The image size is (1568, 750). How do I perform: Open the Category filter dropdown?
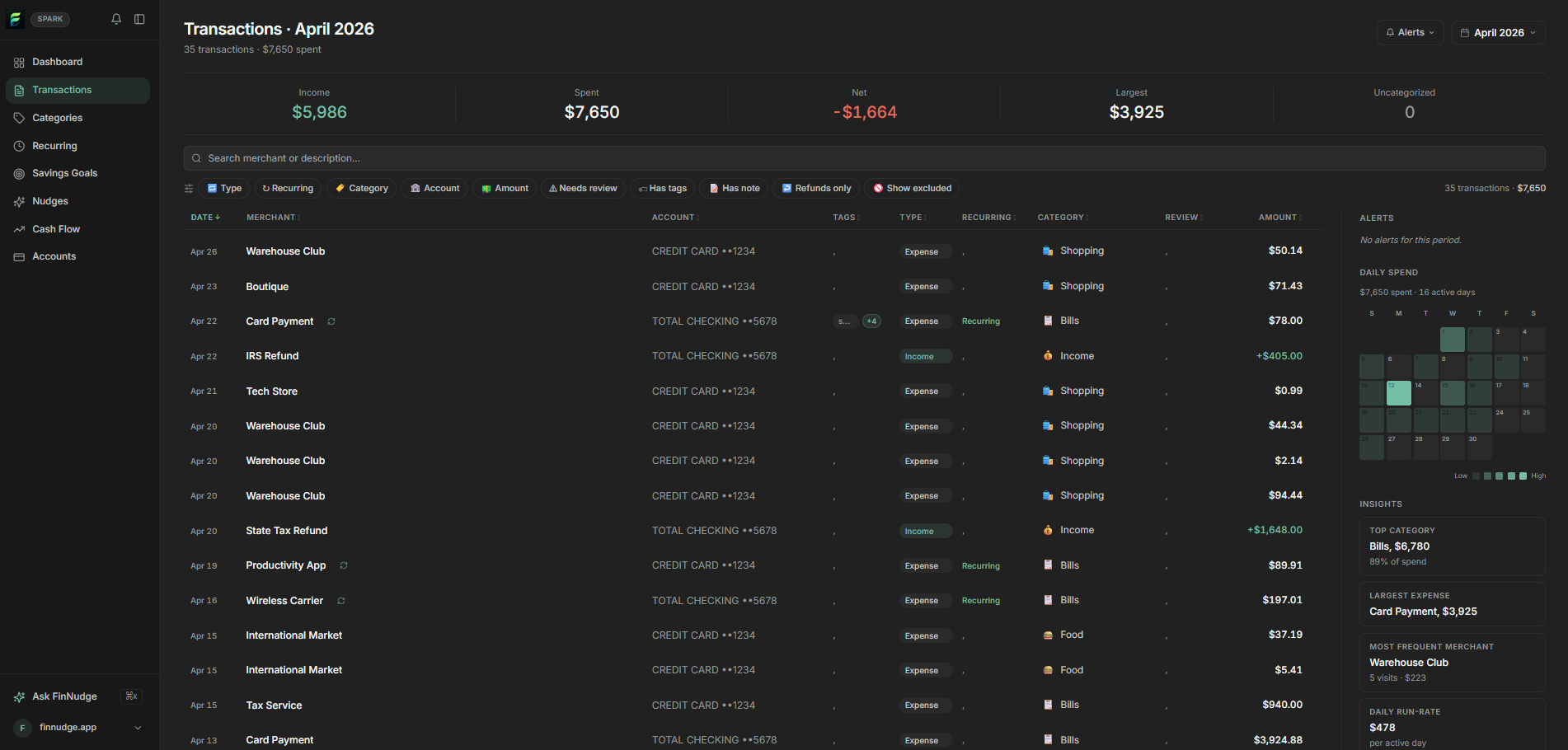click(361, 189)
